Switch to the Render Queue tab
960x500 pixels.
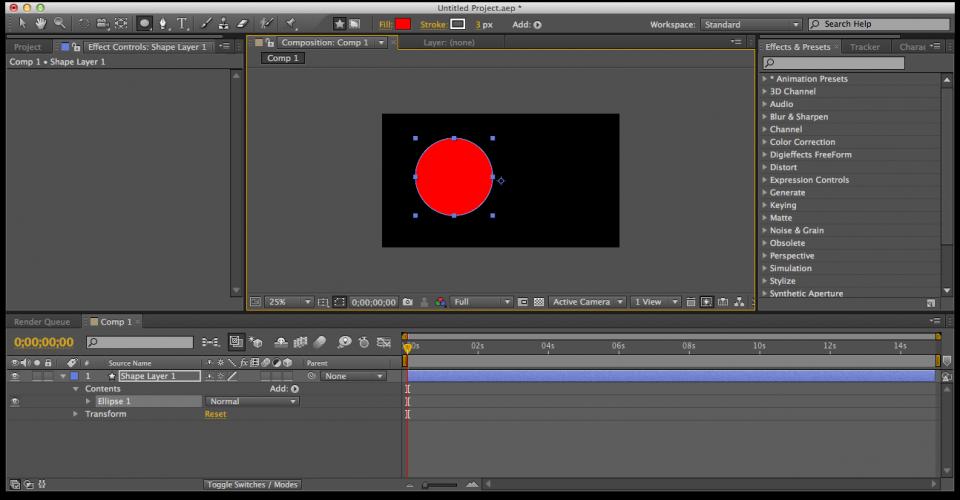point(42,322)
